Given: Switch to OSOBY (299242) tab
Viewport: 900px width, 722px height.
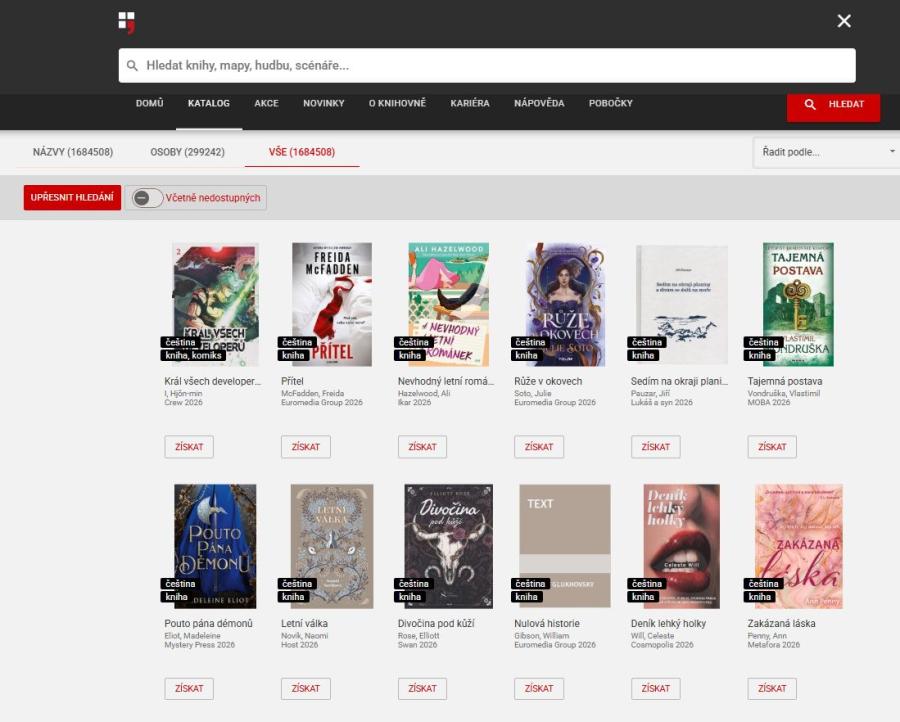Looking at the screenshot, I should pos(188,152).
